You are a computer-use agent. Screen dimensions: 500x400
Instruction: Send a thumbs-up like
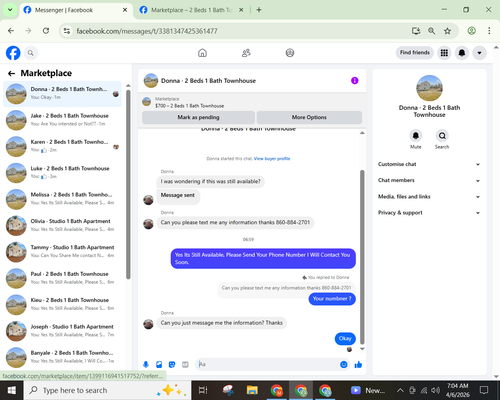tap(358, 364)
